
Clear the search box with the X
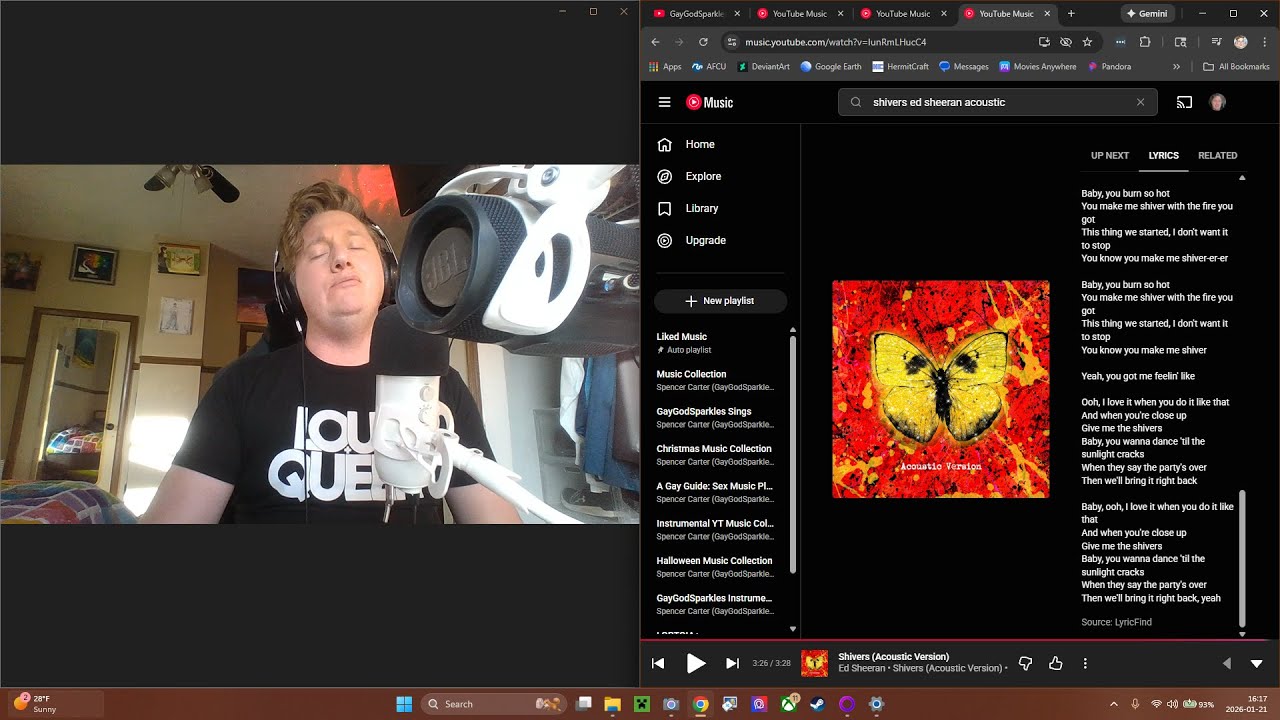pos(1140,102)
